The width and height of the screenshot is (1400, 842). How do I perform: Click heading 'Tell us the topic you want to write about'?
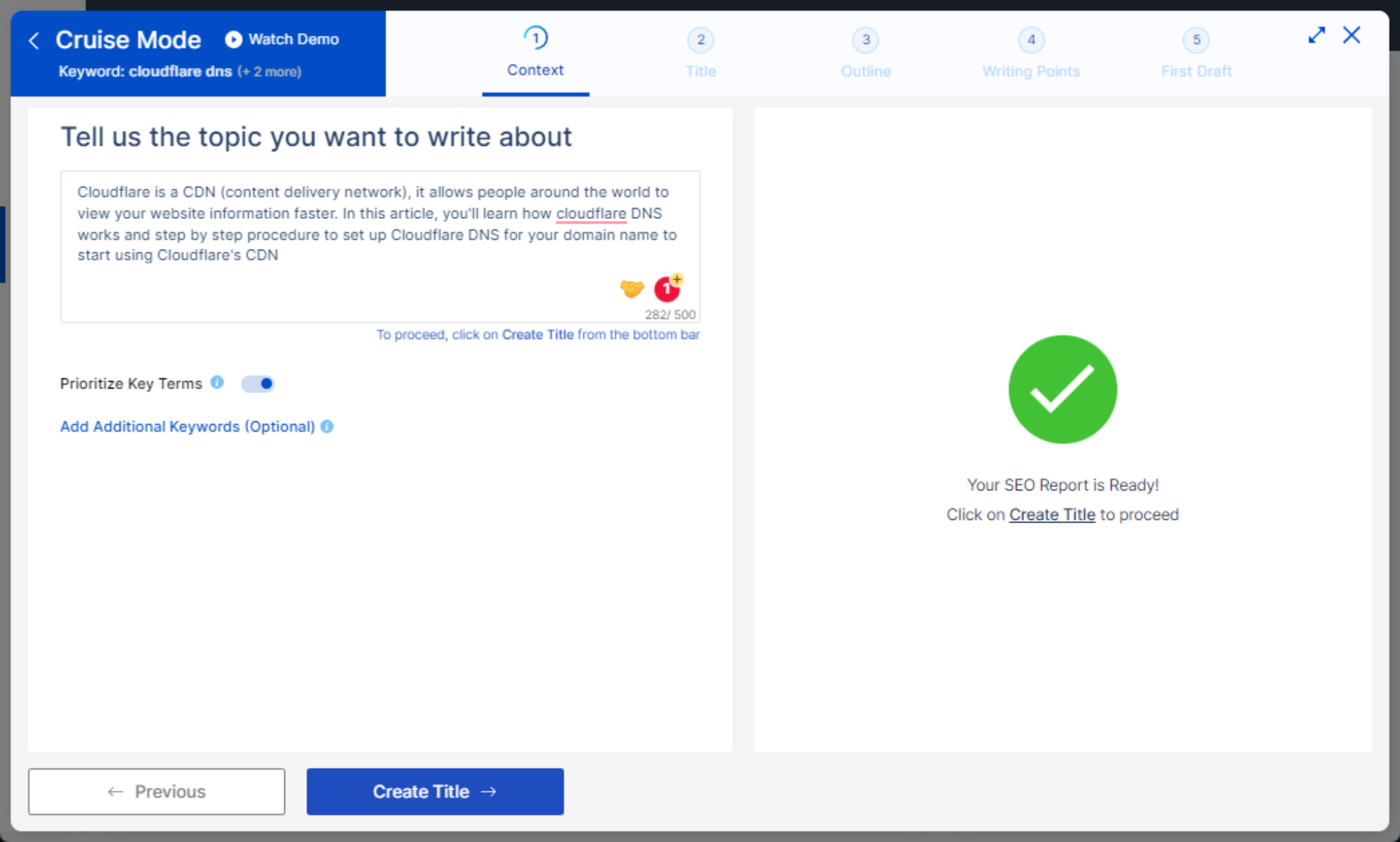316,137
